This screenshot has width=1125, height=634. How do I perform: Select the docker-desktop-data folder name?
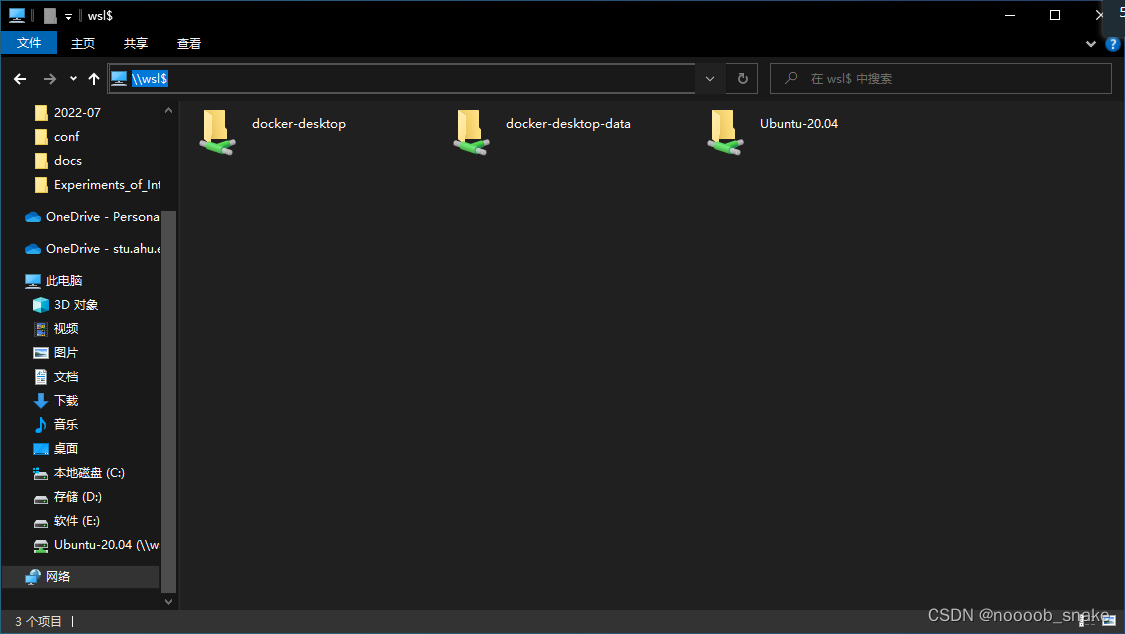(568, 123)
